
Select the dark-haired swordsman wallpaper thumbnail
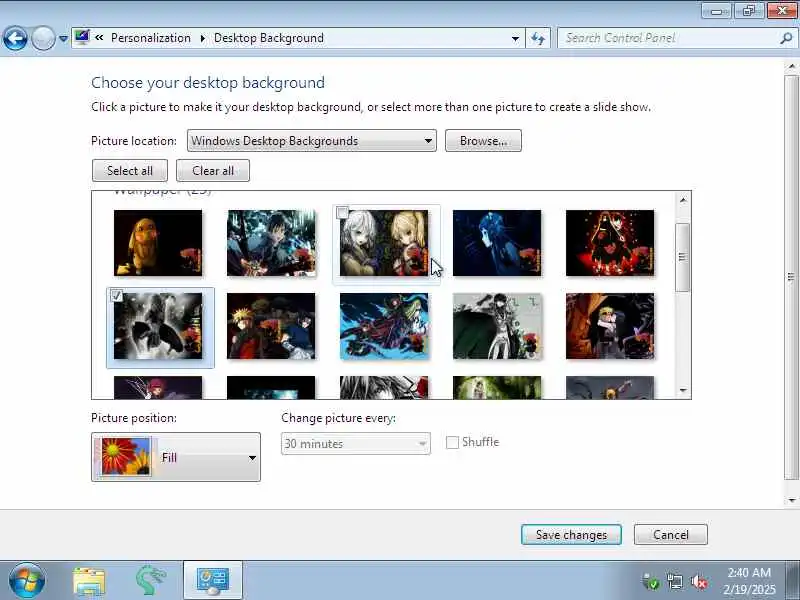(271, 243)
